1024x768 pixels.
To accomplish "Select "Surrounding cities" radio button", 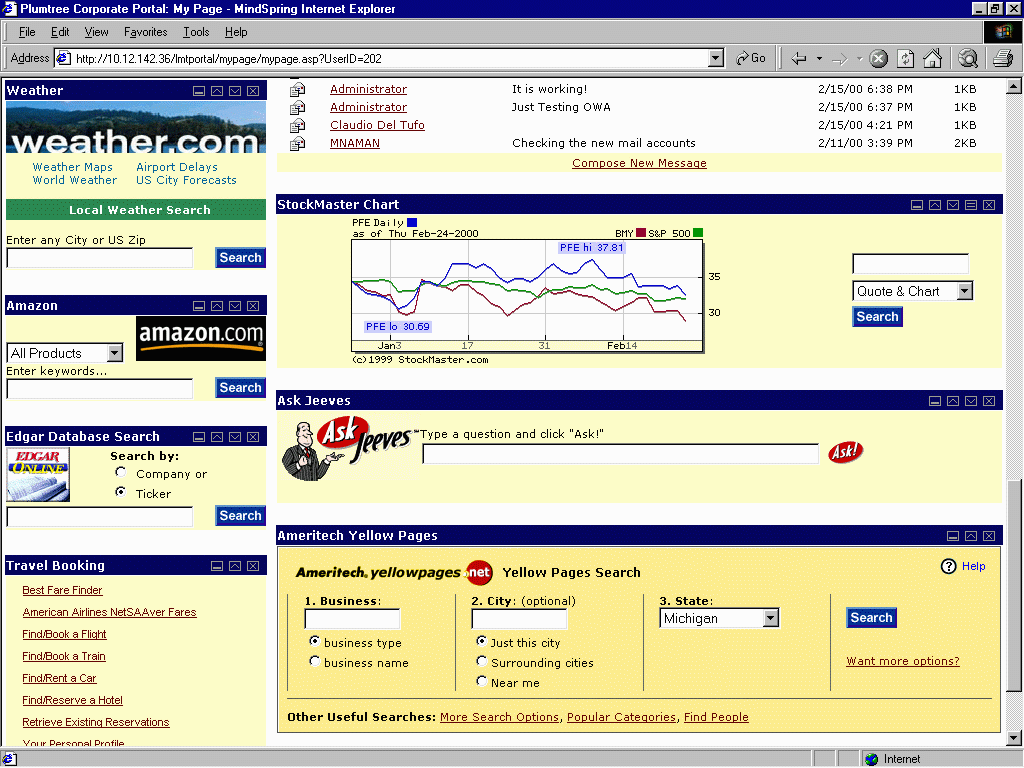I will 482,661.
